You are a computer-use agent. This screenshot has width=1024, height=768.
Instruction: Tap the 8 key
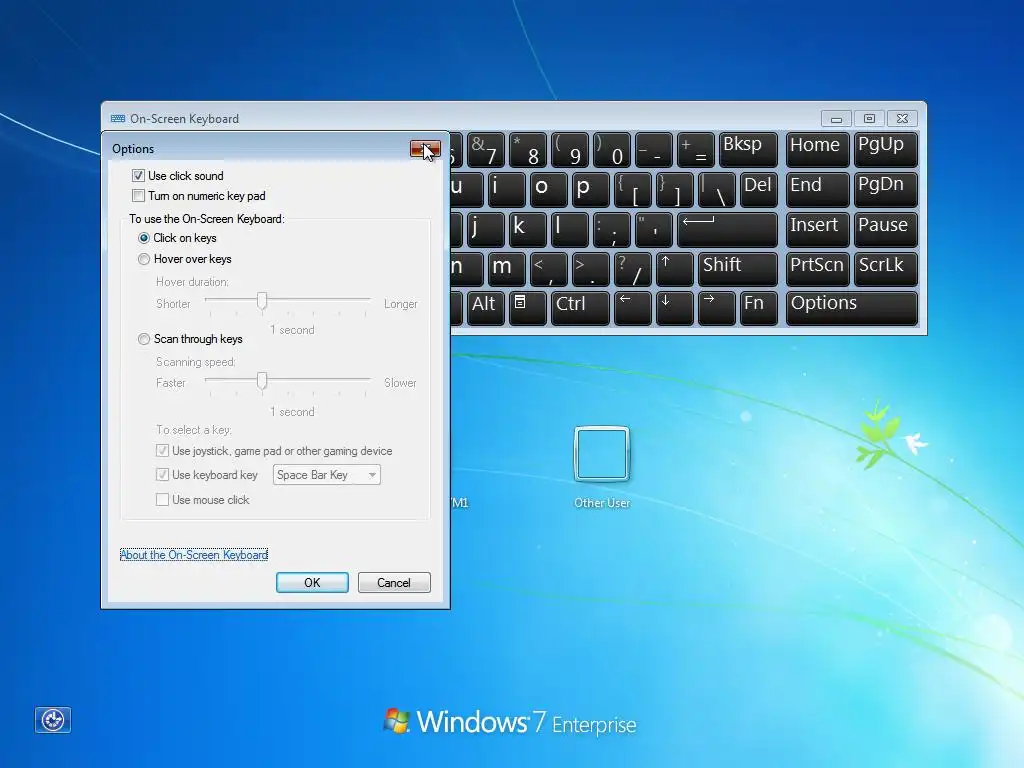[x=527, y=149]
